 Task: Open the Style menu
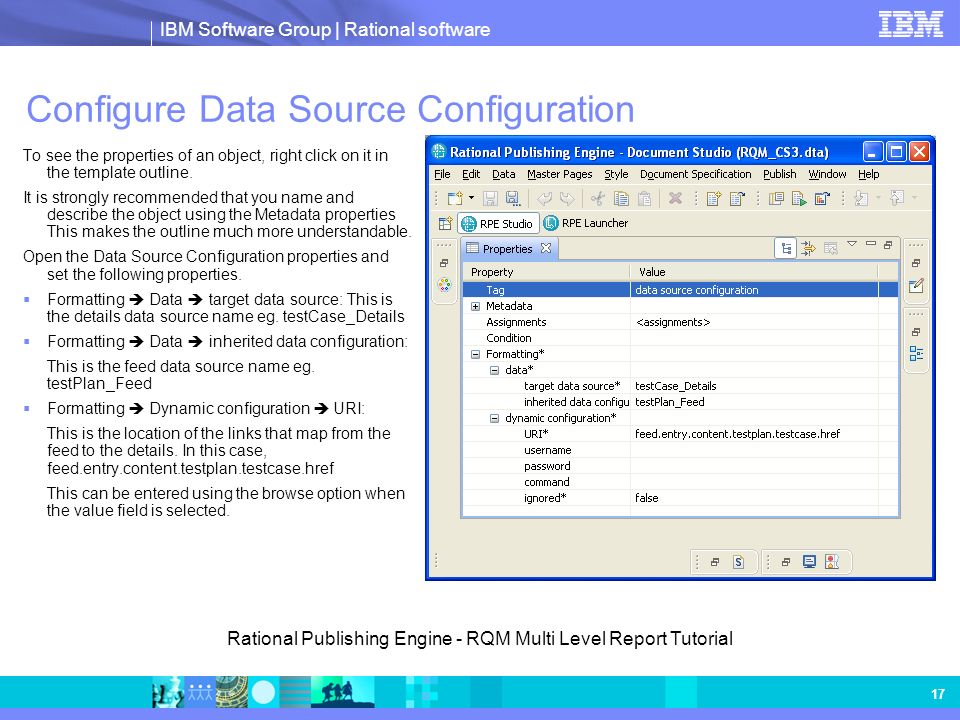pyautogui.click(x=616, y=174)
